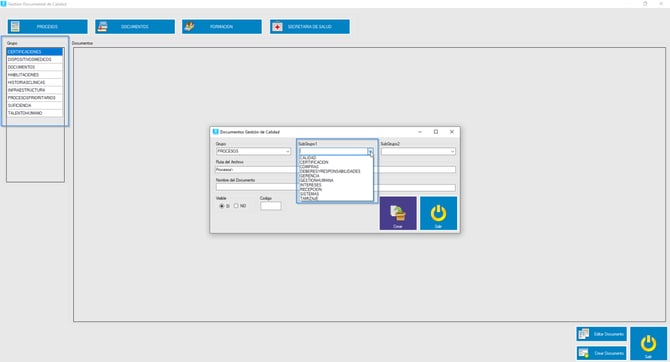
Task: Close the main Gestión Documental window
Action: (661, 3)
